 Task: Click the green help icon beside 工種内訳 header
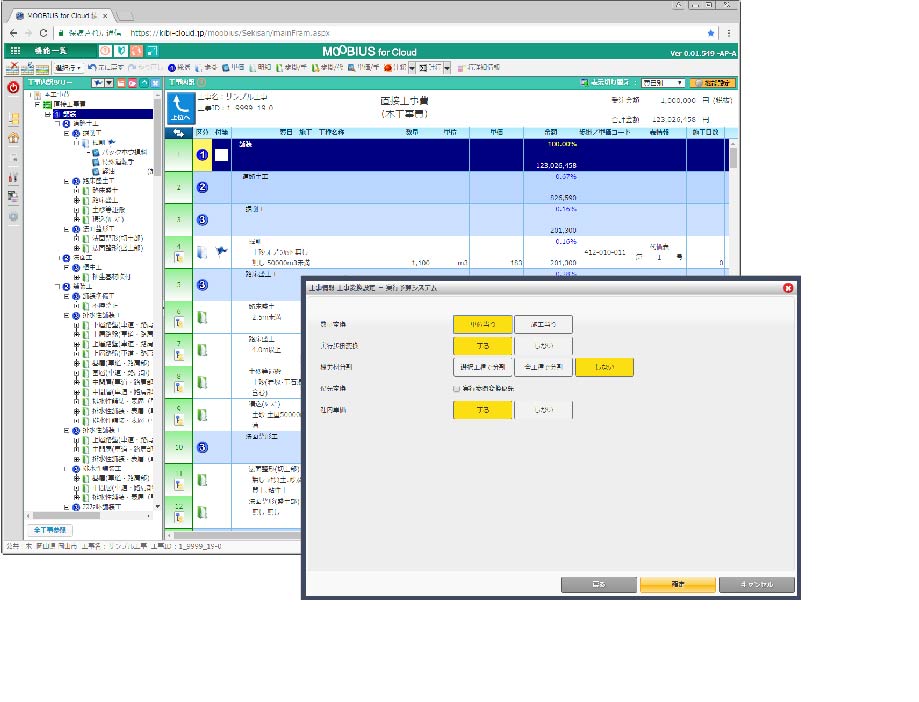[202, 82]
